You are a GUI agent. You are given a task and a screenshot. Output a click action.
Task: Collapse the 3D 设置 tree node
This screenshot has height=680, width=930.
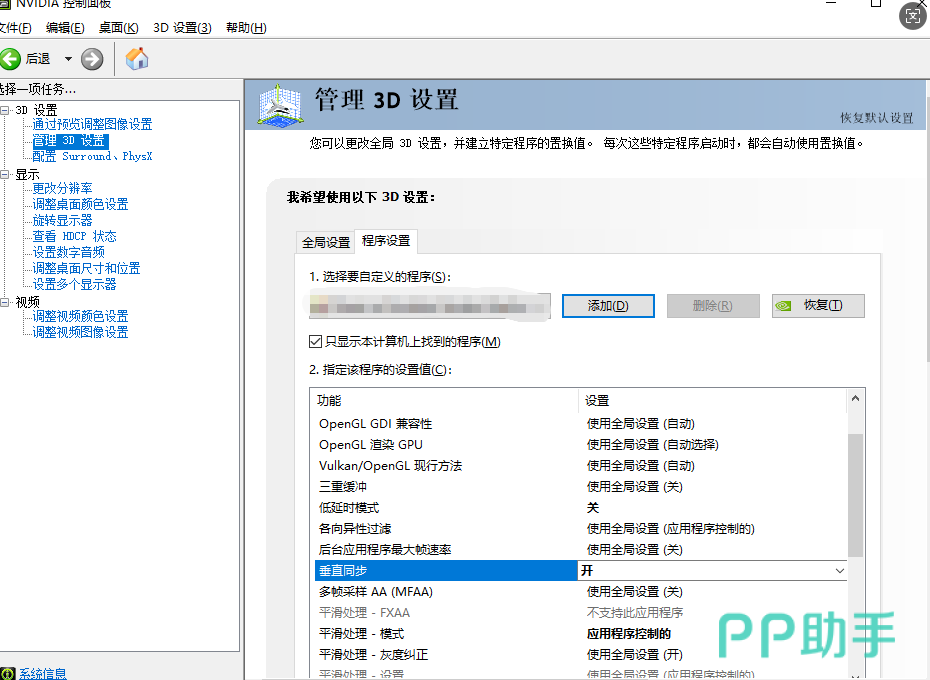pos(5,110)
